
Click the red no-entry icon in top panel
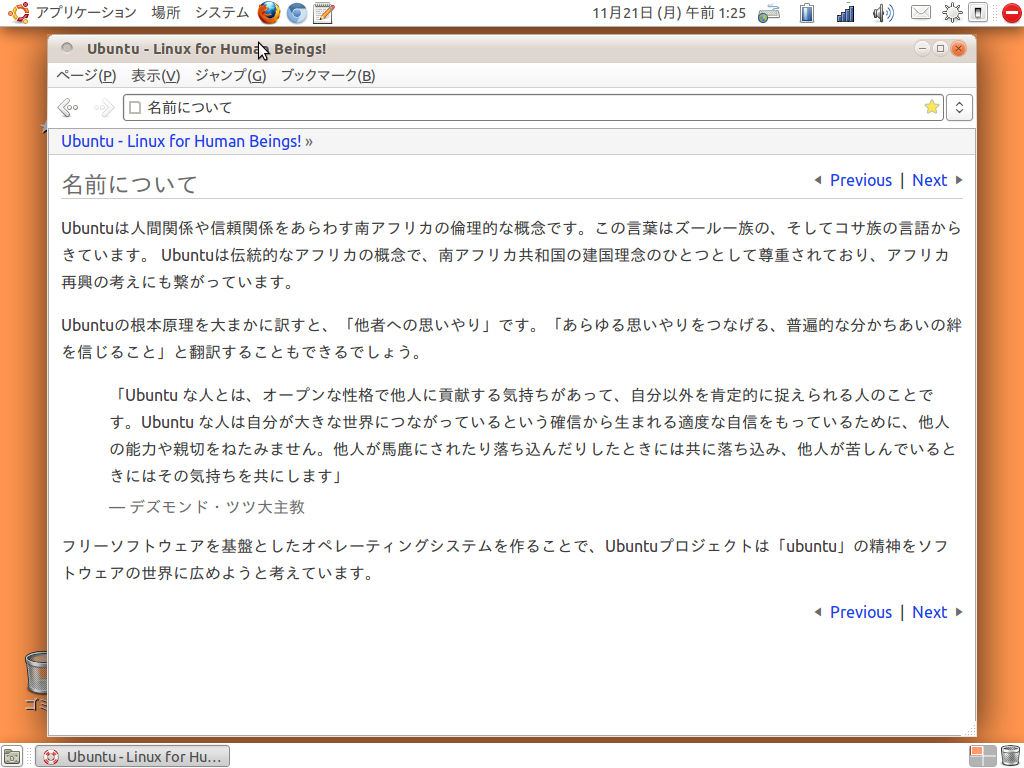coord(1011,13)
